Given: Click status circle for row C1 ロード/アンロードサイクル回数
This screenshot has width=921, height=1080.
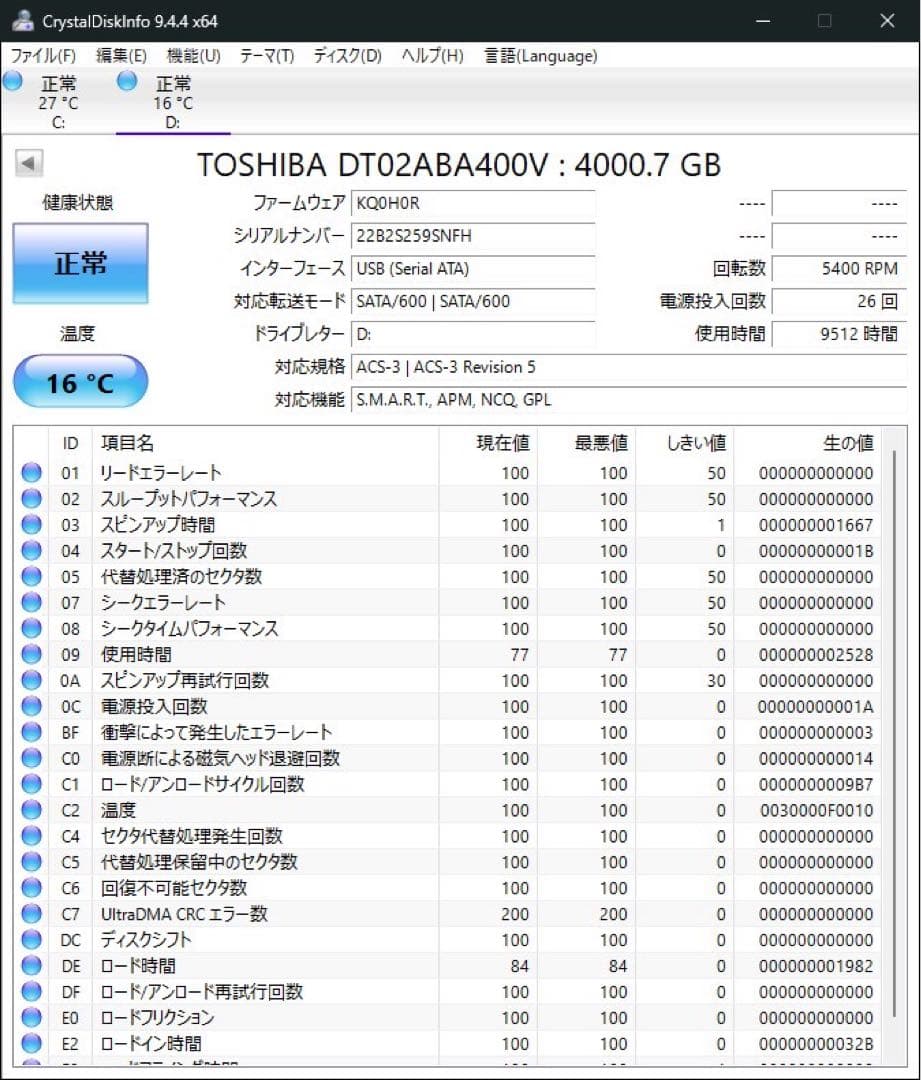Looking at the screenshot, I should (x=32, y=784).
